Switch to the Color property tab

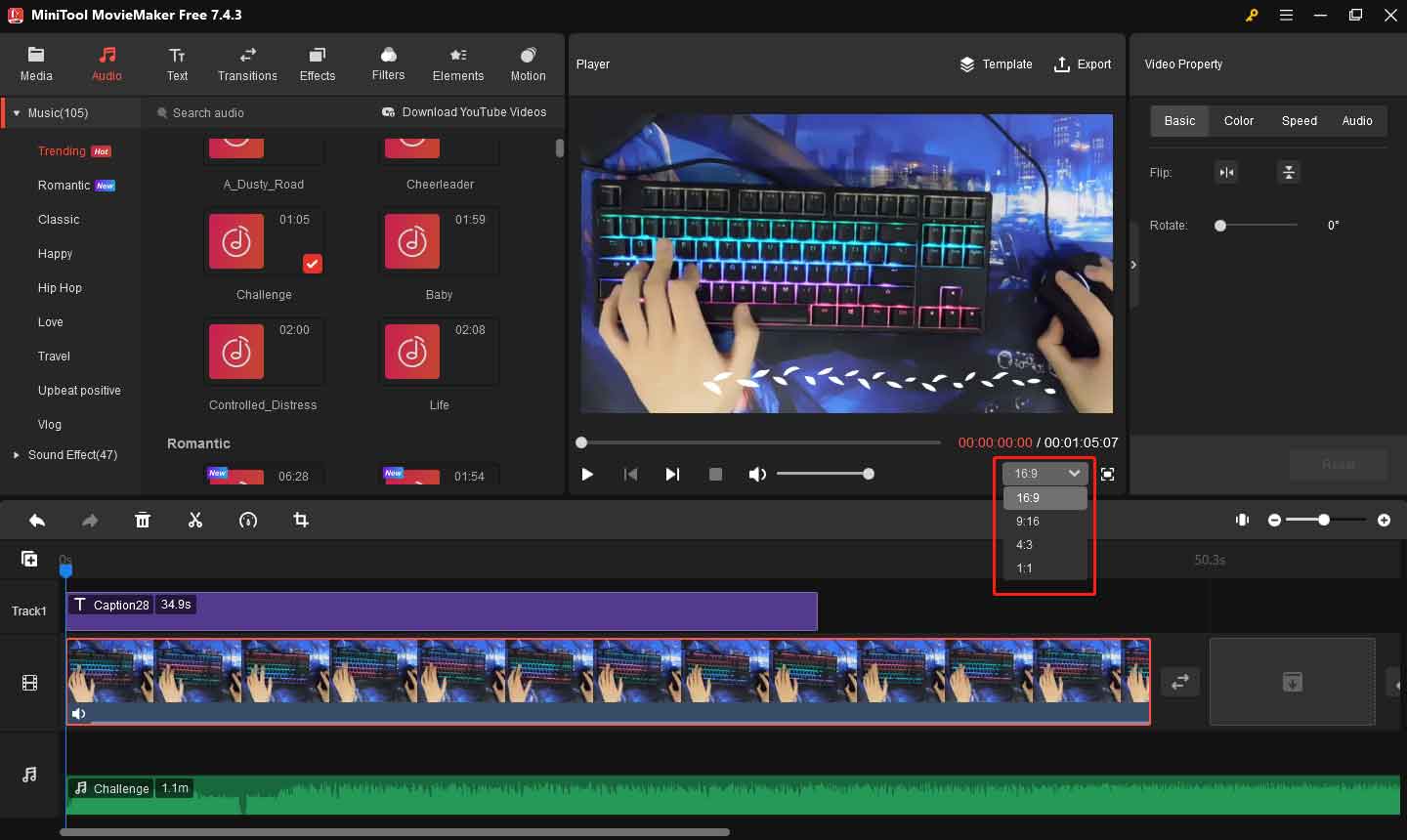pyautogui.click(x=1239, y=121)
